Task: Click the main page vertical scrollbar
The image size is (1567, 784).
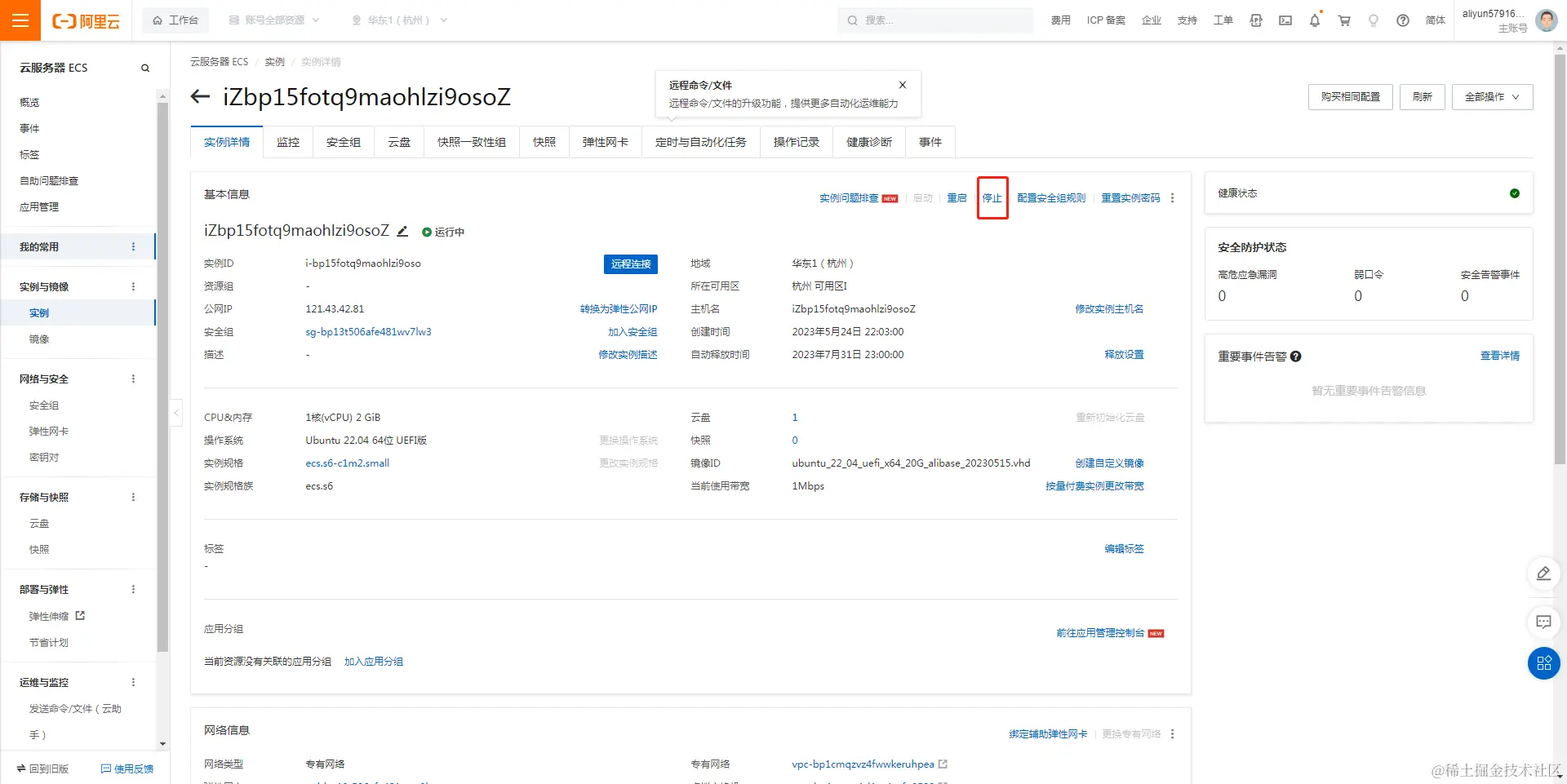Action: point(1560,261)
